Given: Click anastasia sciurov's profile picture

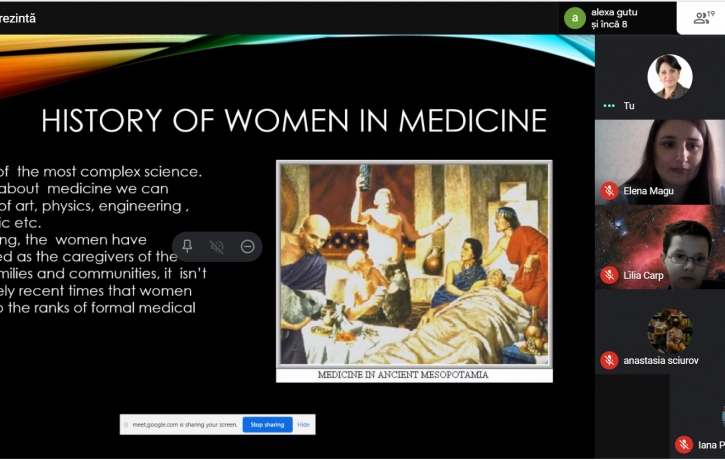Looking at the screenshot, I should (670, 331).
